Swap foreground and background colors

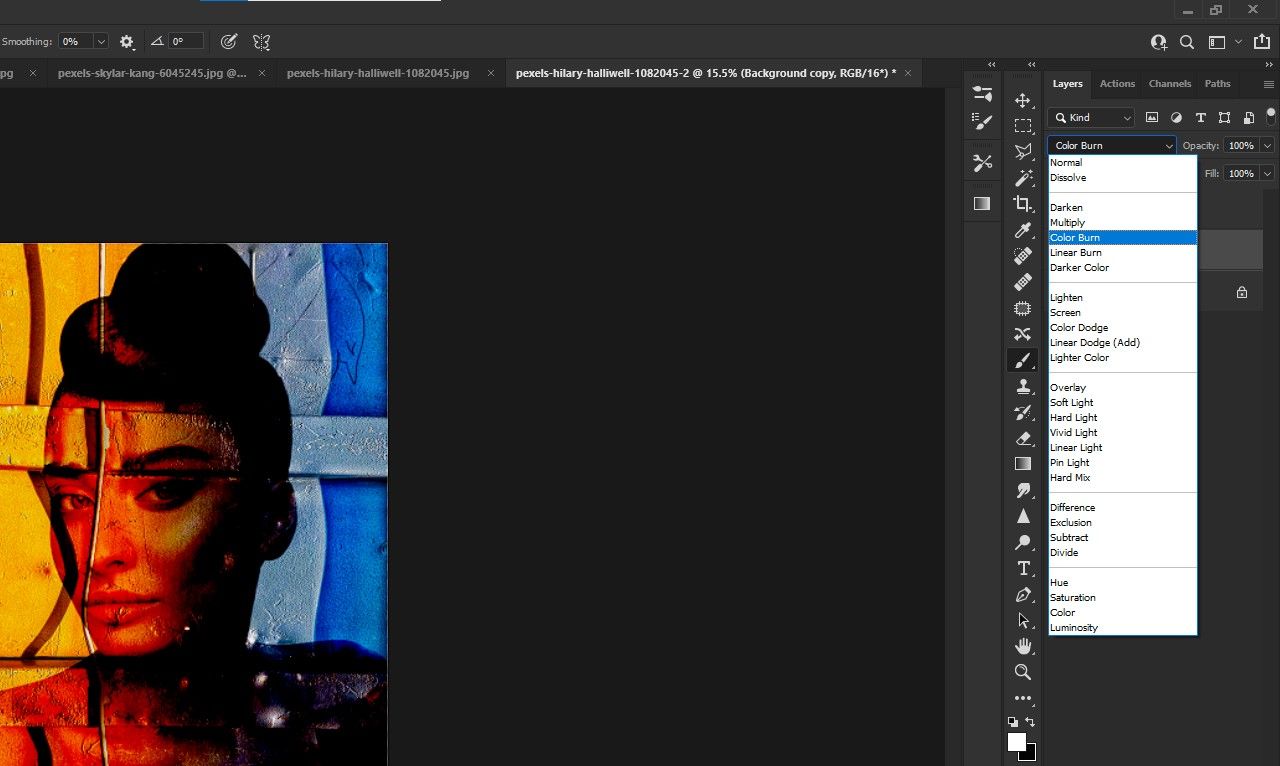1030,721
